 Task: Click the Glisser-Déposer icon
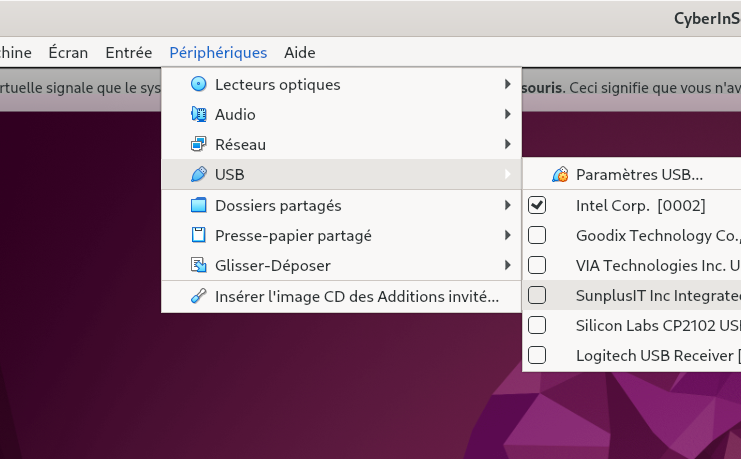(198, 266)
